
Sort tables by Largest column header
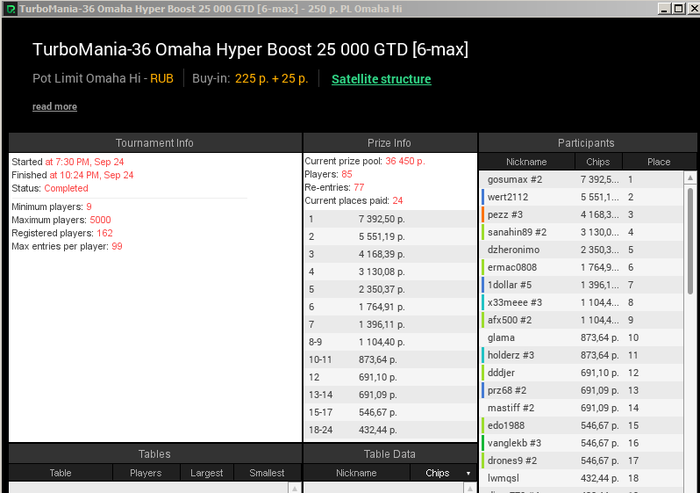(x=206, y=473)
